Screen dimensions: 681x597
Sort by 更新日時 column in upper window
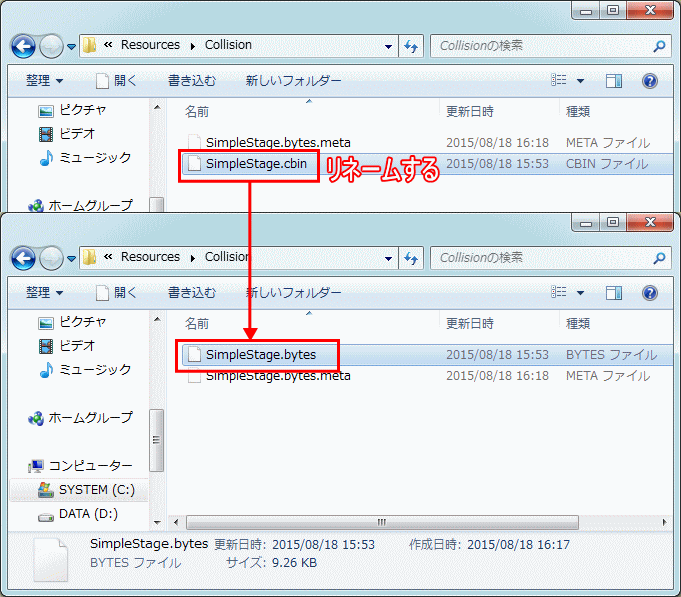point(470,112)
